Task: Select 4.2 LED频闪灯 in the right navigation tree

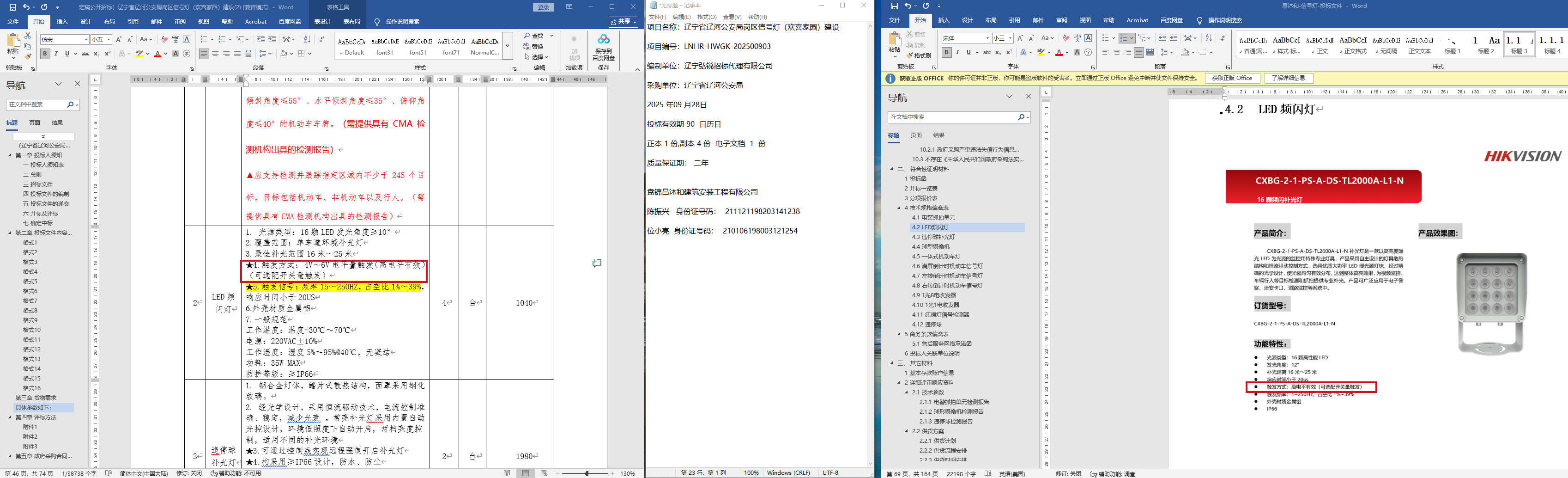Action: (x=967, y=228)
